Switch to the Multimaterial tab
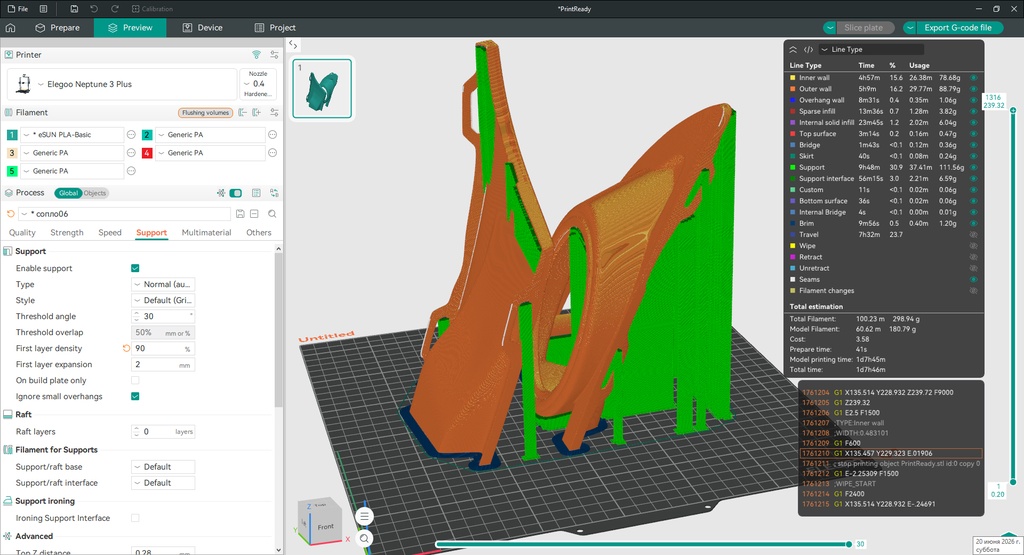 click(206, 232)
